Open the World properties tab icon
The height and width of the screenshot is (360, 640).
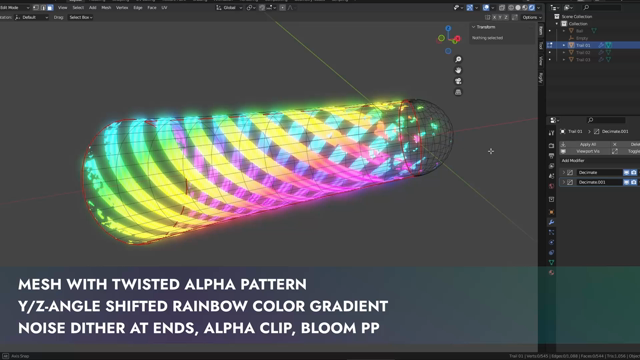(551, 186)
